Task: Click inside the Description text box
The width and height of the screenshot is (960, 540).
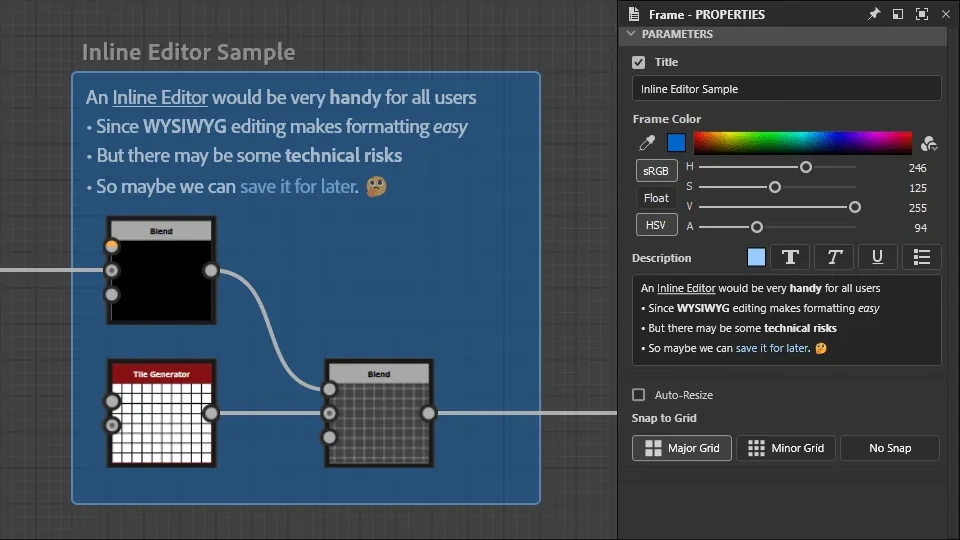Action: point(786,320)
